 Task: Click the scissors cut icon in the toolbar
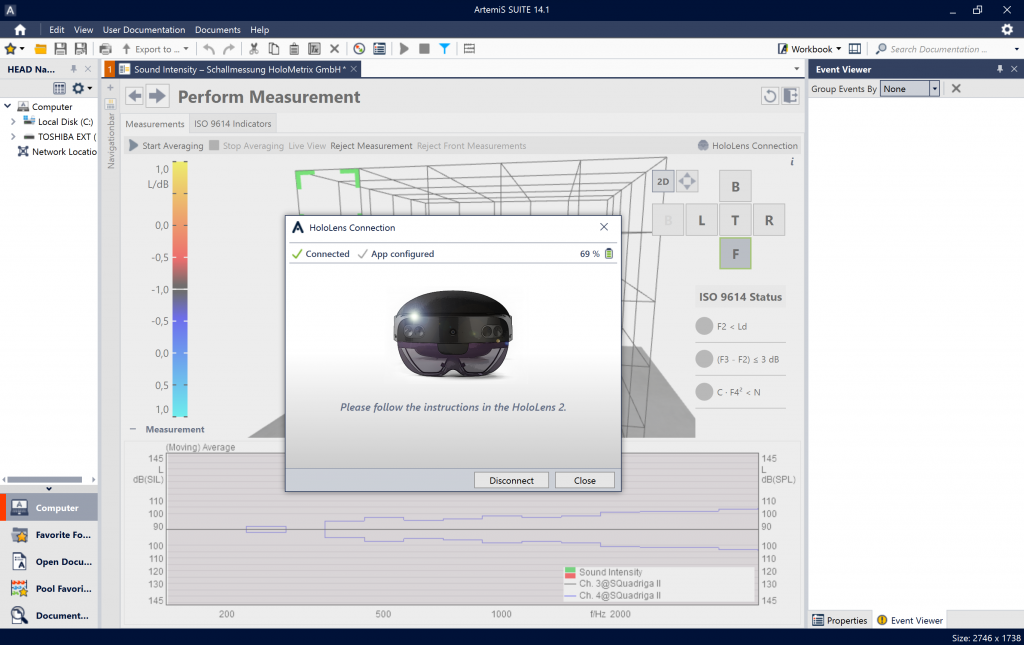tap(254, 49)
